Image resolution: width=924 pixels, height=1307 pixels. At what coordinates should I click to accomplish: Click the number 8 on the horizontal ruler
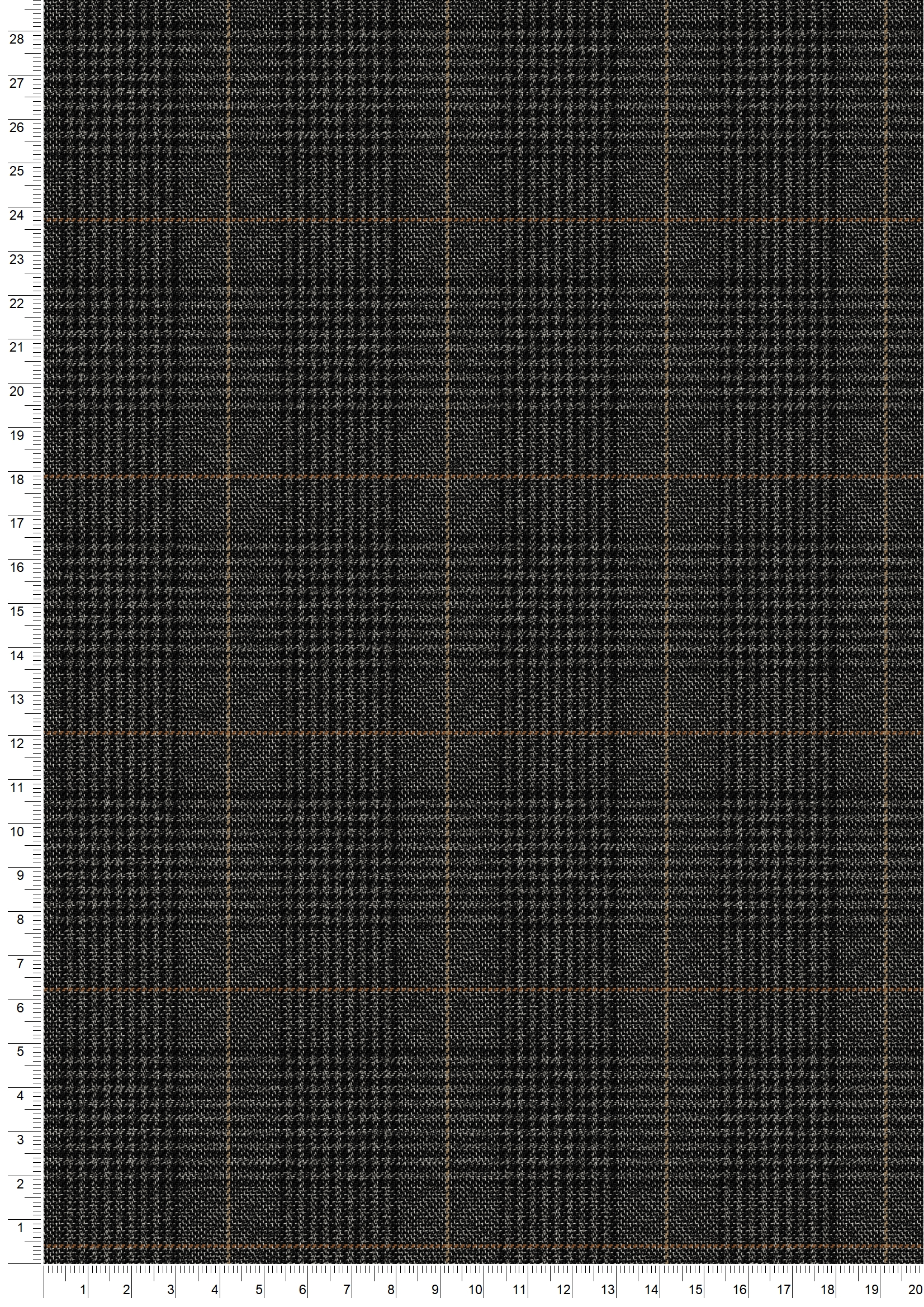[391, 1290]
